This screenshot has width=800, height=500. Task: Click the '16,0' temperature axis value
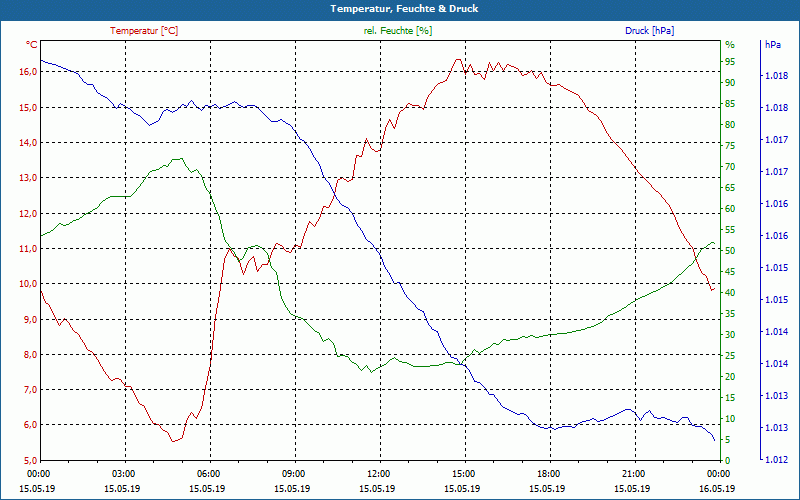coord(28,71)
